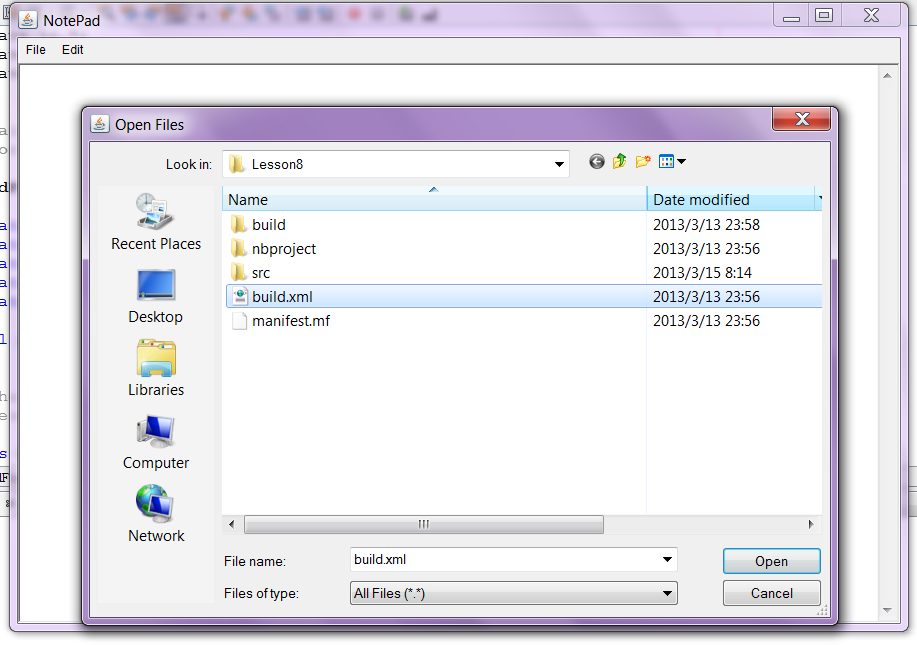The image size is (917, 645).
Task: Click date 2013/3/15 8:14 of src
Action: point(702,273)
